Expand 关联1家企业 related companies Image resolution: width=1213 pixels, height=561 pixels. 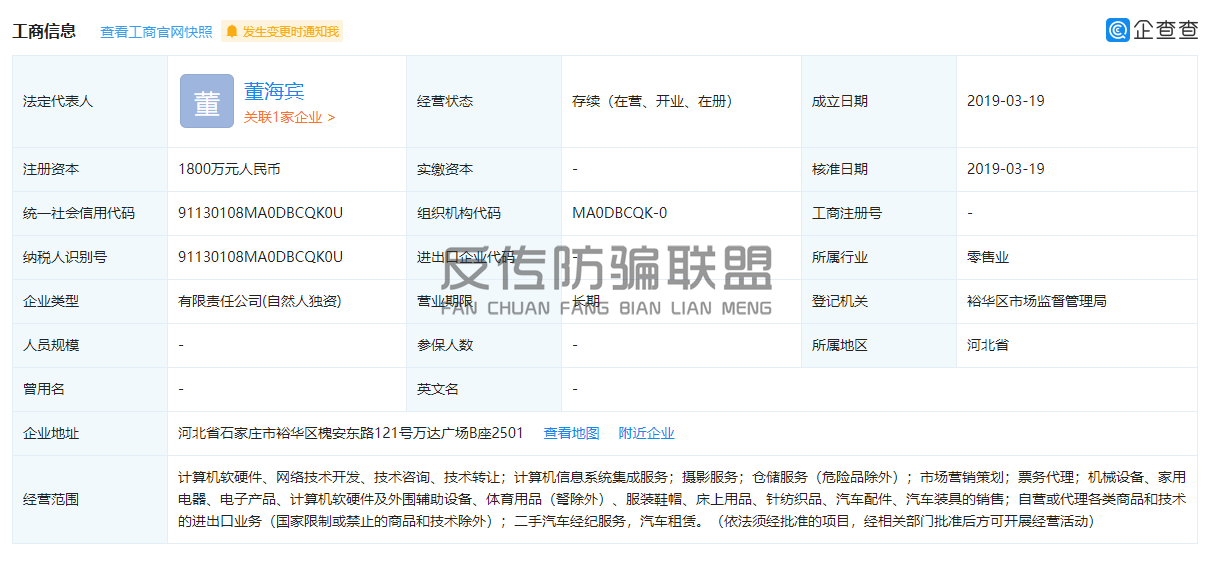click(x=289, y=117)
